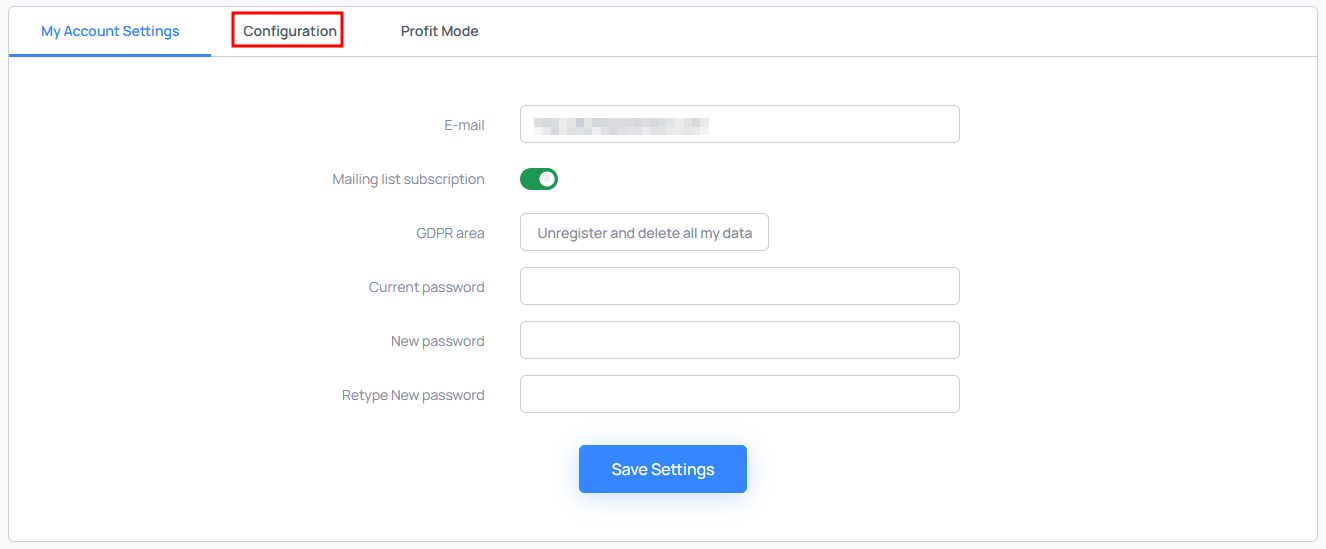Click the New password label text
Screen dimensions: 1326x549
[438, 341]
